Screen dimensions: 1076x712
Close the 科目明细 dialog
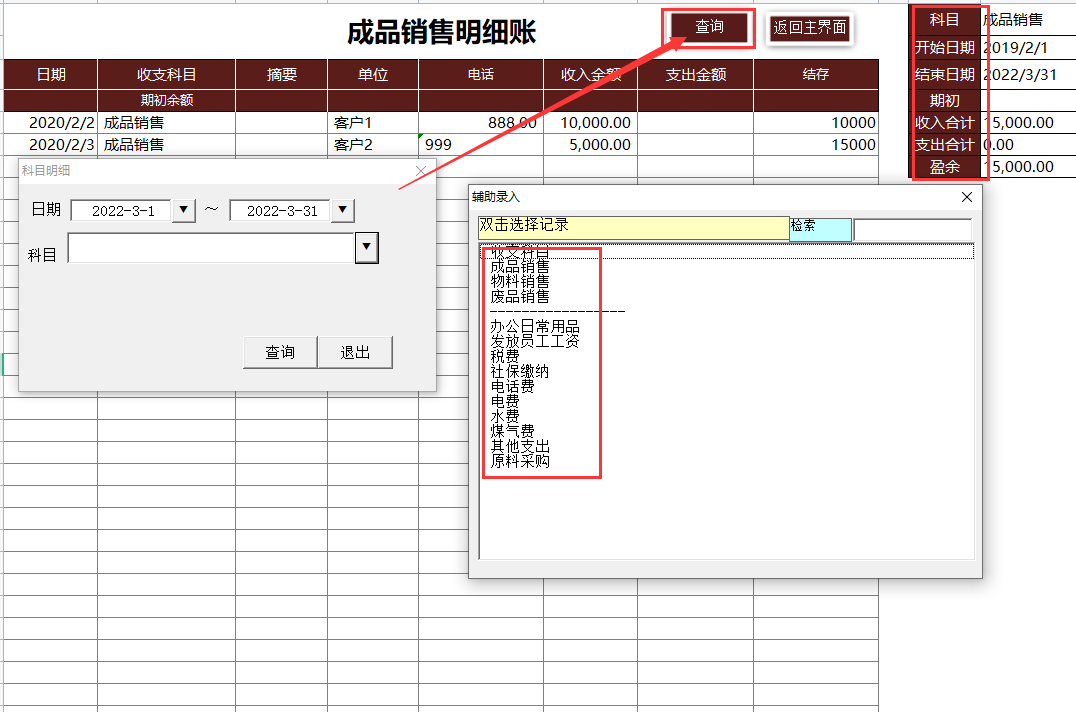point(419,171)
